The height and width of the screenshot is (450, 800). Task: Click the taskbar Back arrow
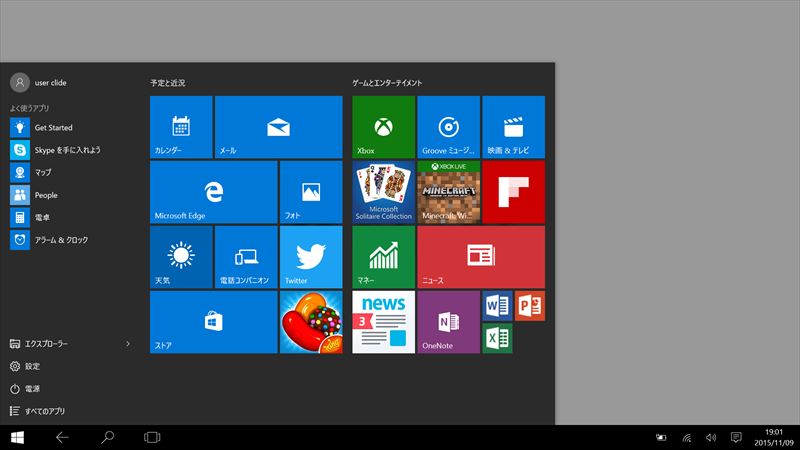(x=62, y=437)
